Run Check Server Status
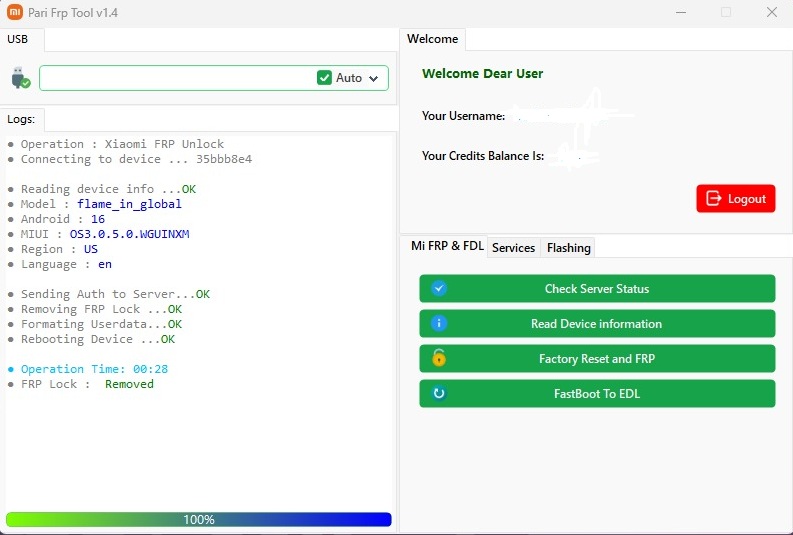Screen dimensions: 793x535 [597, 288]
